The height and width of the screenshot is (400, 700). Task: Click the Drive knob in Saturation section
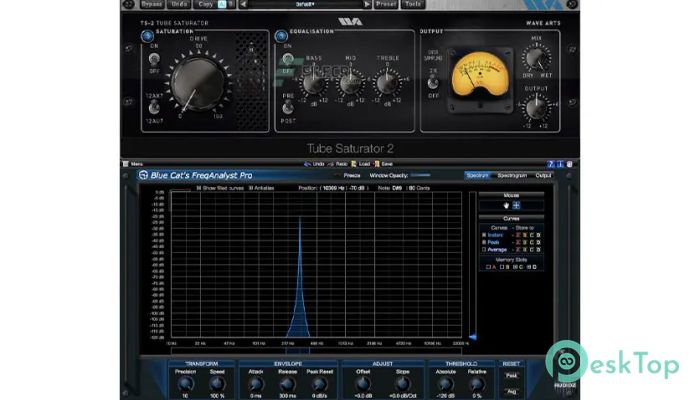point(197,83)
